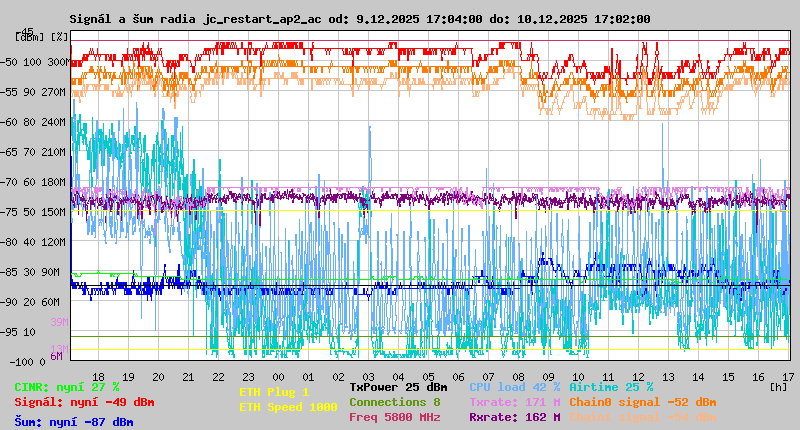Click the 'Freq 5800 MHz' legend label
The image size is (800, 430).
[x=395, y=417]
